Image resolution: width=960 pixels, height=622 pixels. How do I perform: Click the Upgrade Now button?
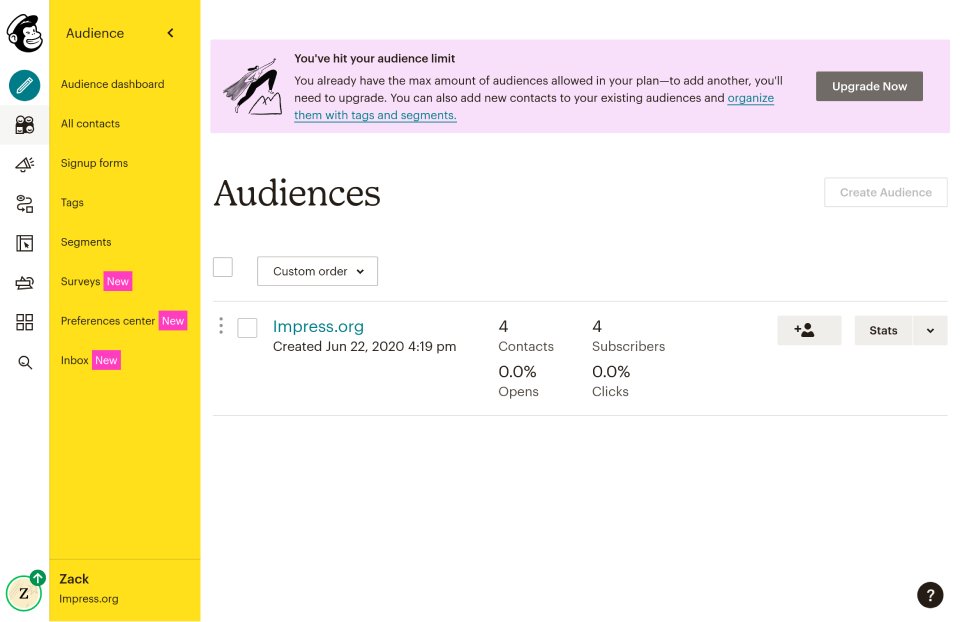(x=869, y=86)
